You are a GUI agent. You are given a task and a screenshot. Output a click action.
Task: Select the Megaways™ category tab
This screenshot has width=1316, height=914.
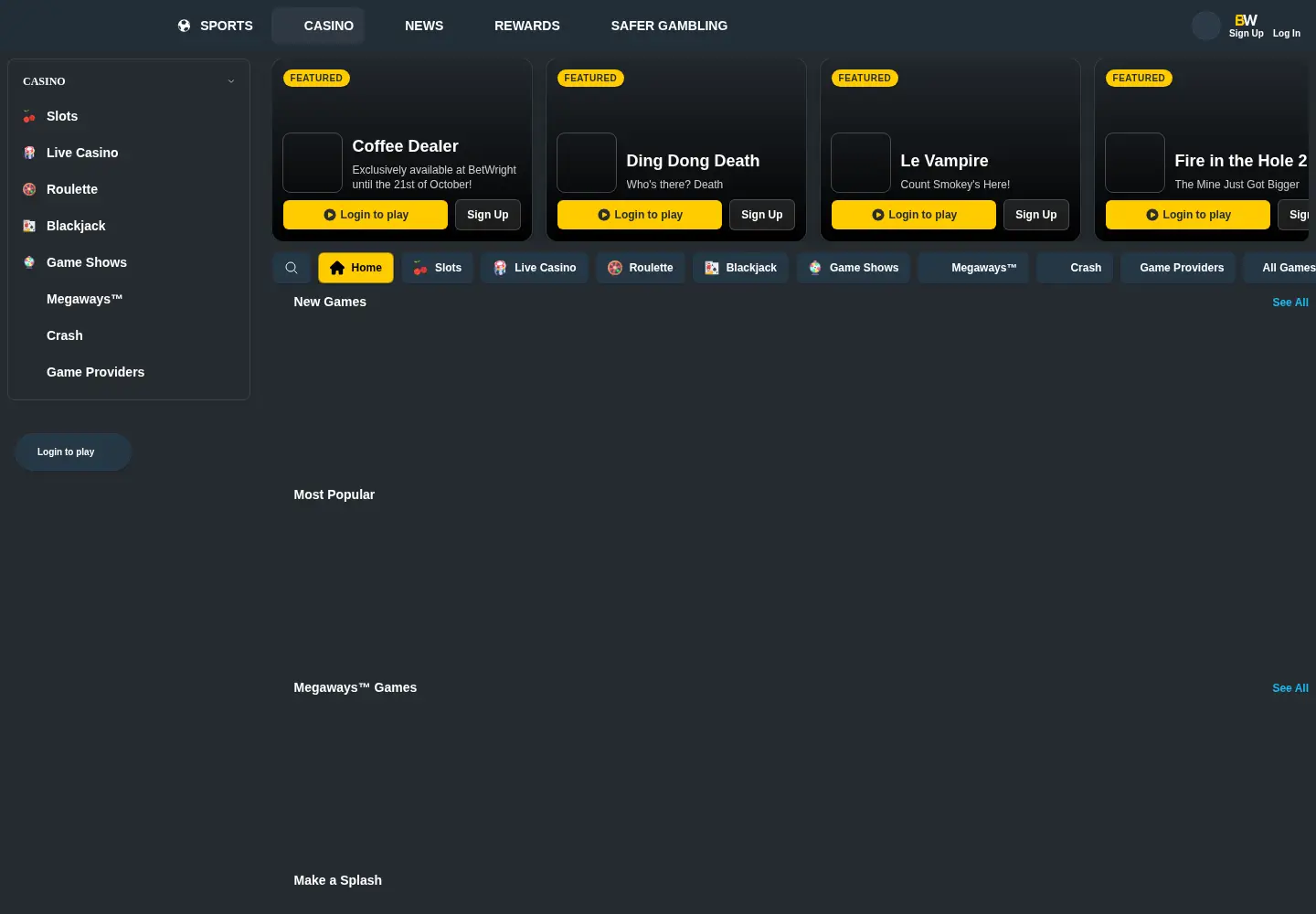pos(973,268)
